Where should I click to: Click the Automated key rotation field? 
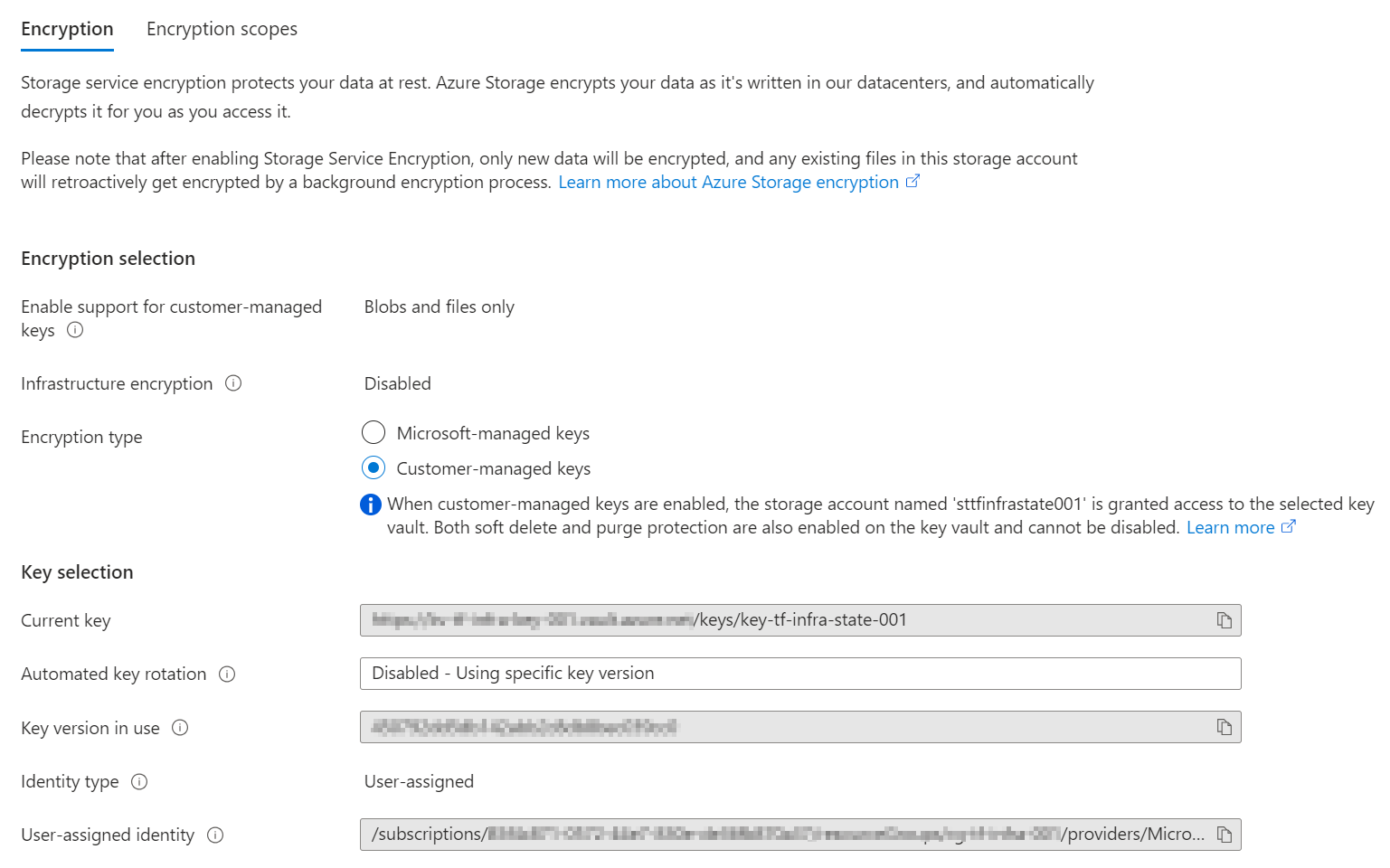pyautogui.click(x=799, y=674)
